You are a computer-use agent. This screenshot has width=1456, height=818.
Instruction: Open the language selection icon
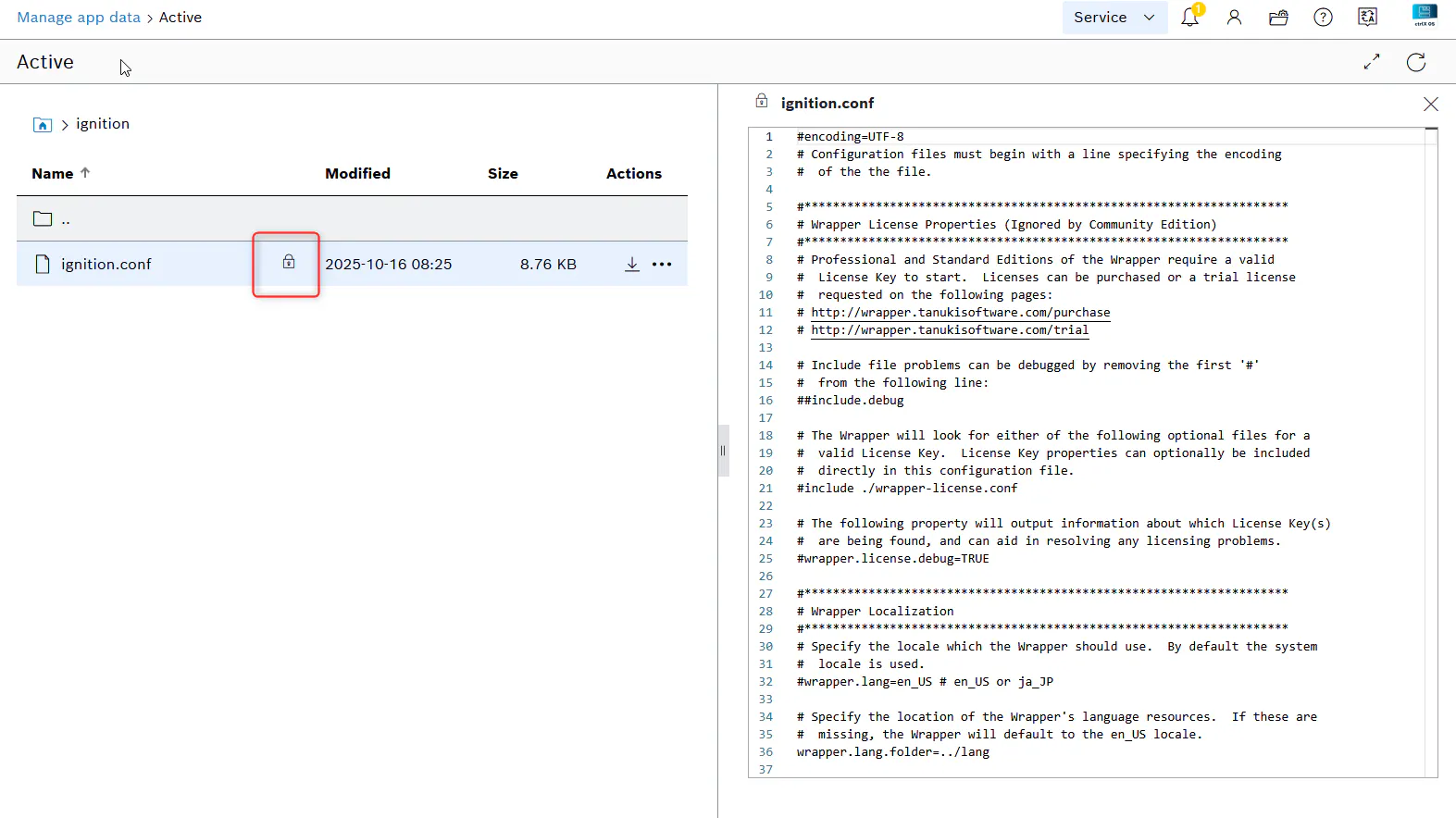coord(1367,18)
